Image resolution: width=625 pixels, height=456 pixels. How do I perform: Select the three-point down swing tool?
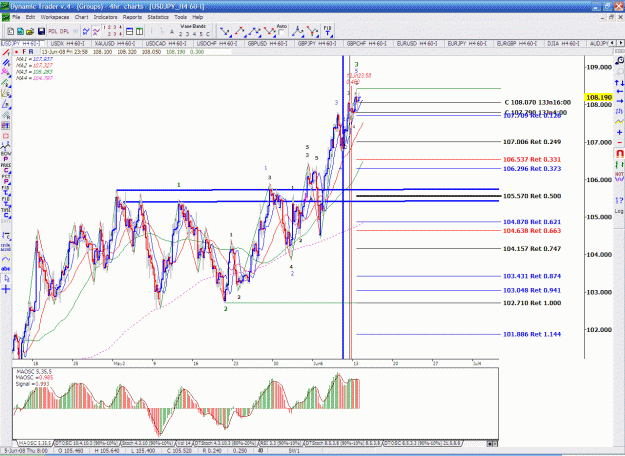click(x=269, y=31)
